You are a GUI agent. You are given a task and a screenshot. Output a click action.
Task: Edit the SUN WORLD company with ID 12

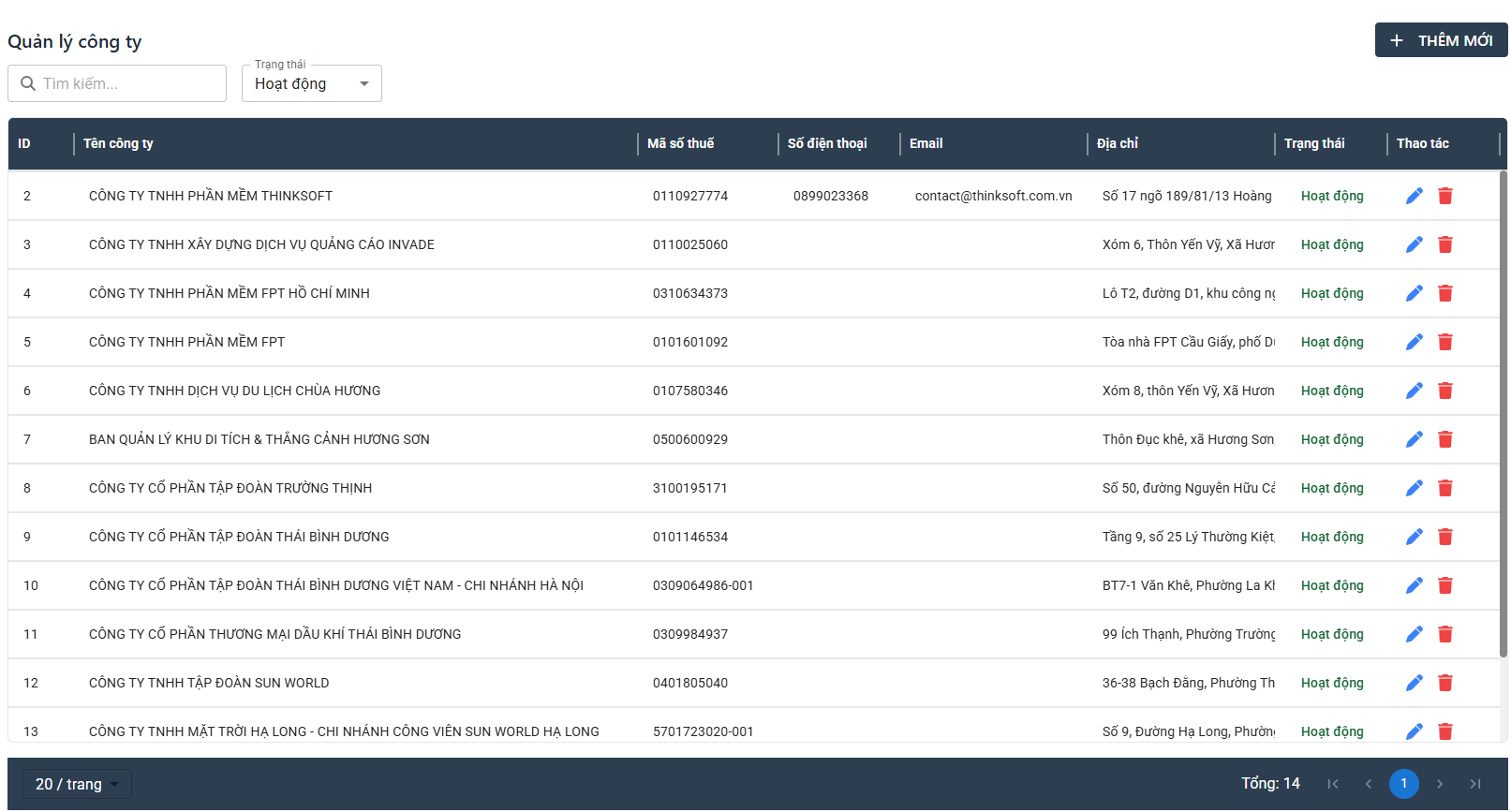(1414, 683)
